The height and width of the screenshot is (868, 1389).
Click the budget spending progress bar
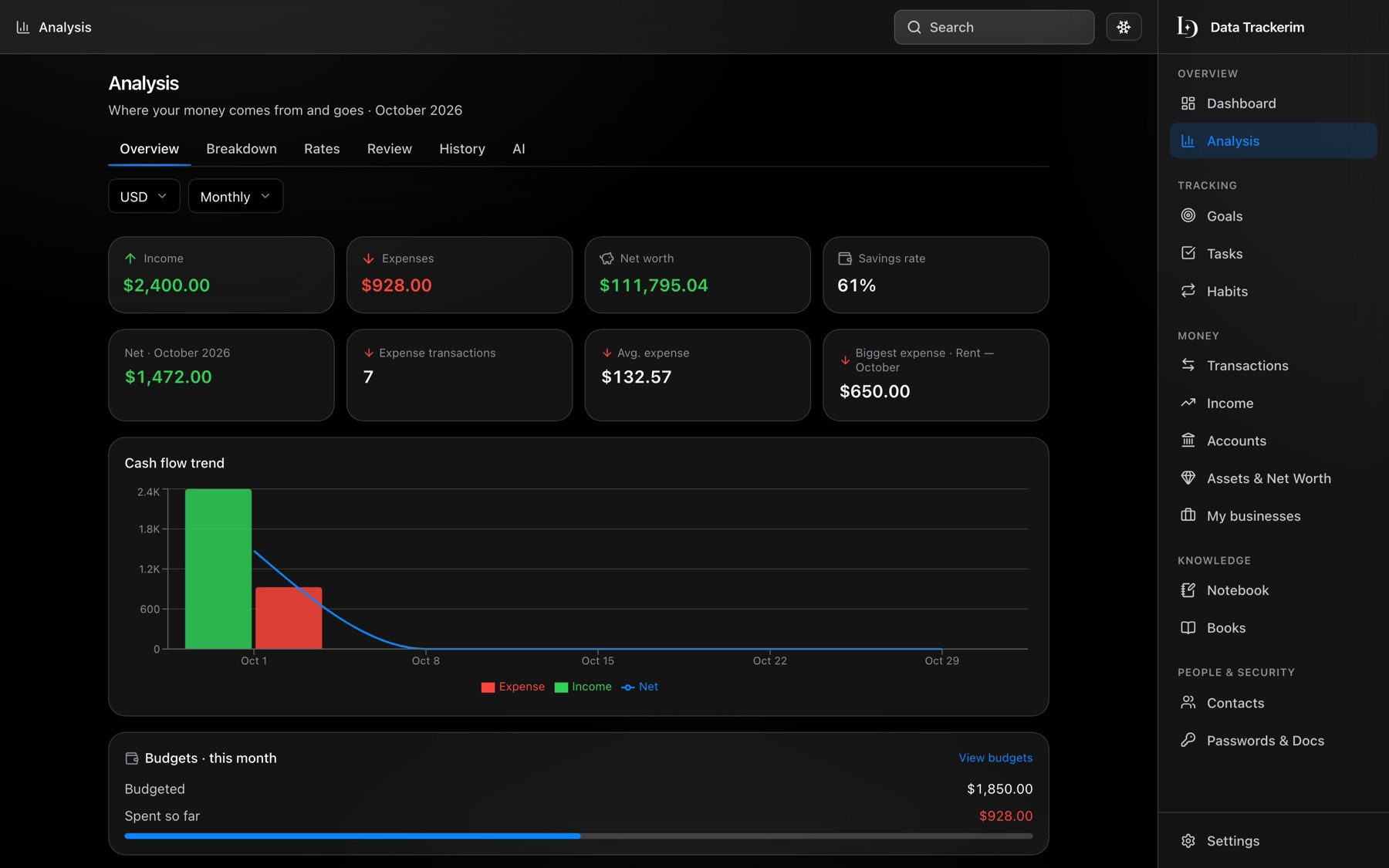[x=579, y=836]
